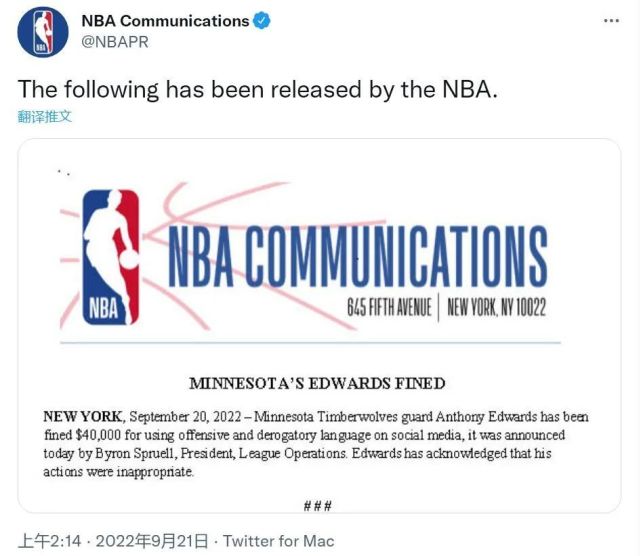The width and height of the screenshot is (641, 556).
Task: Click the Twitter for Mac source link
Action: point(278,541)
